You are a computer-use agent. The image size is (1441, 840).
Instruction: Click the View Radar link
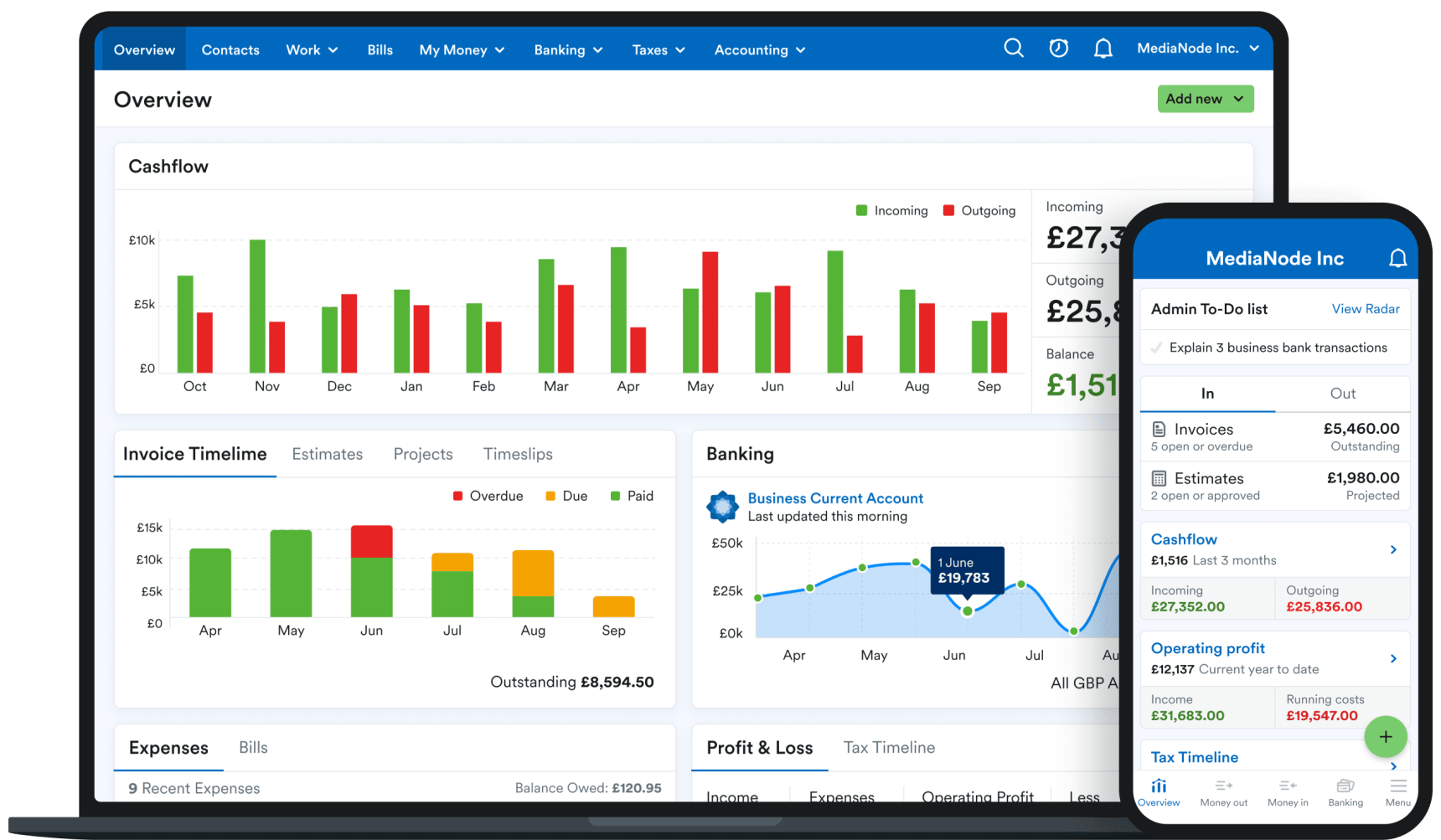[1365, 309]
